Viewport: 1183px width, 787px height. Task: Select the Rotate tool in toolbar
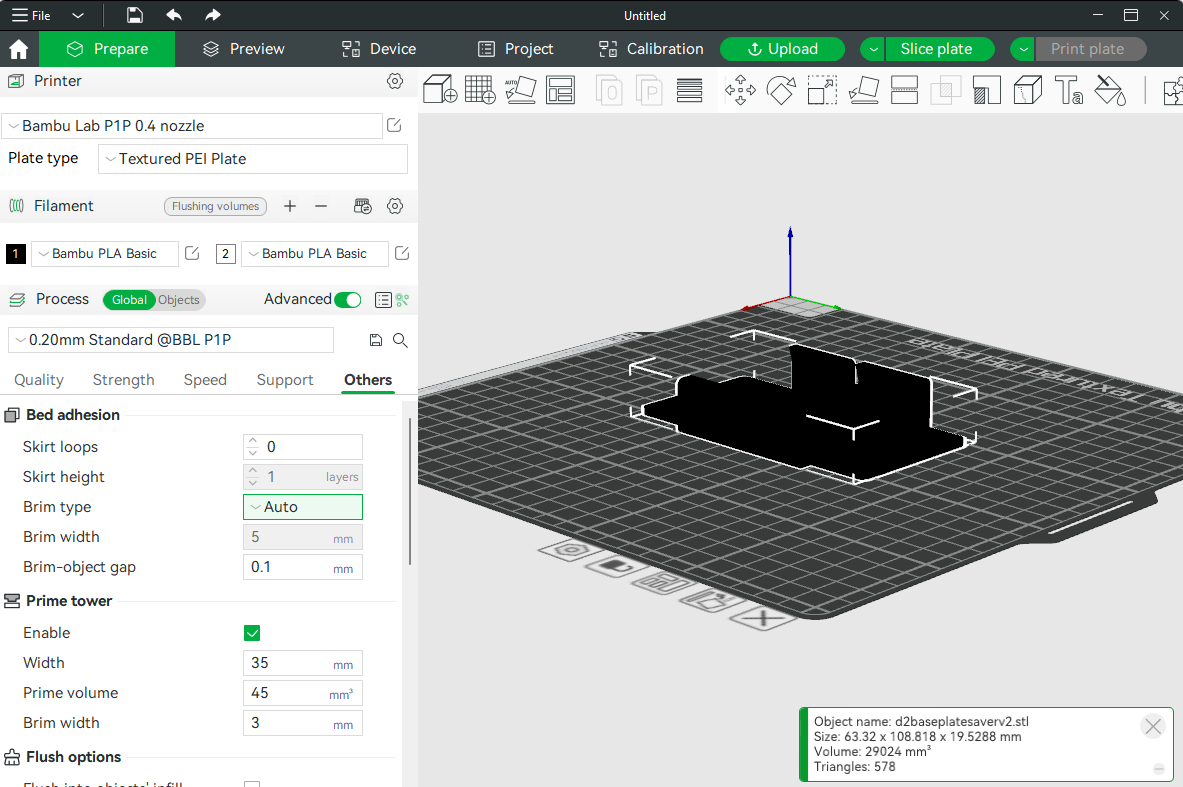click(x=781, y=90)
